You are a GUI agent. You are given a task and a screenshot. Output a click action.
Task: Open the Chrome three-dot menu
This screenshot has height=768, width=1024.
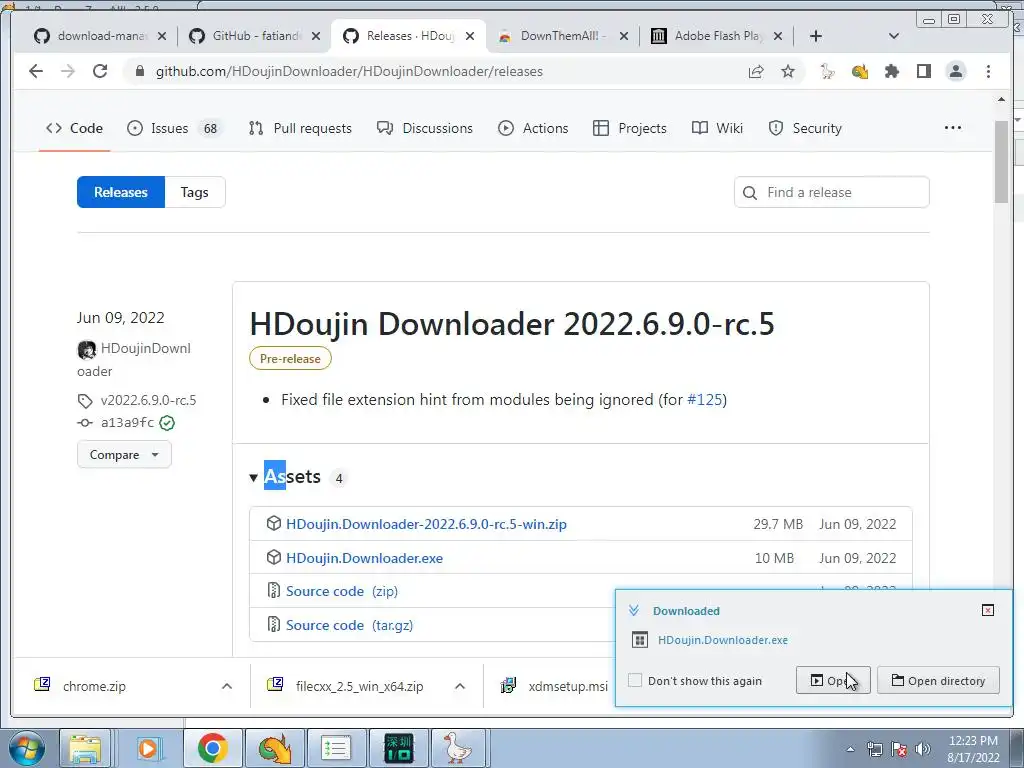[988, 71]
